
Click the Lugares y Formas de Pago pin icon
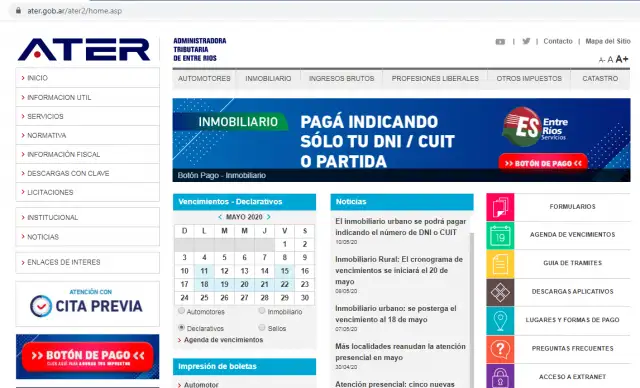click(x=500, y=321)
